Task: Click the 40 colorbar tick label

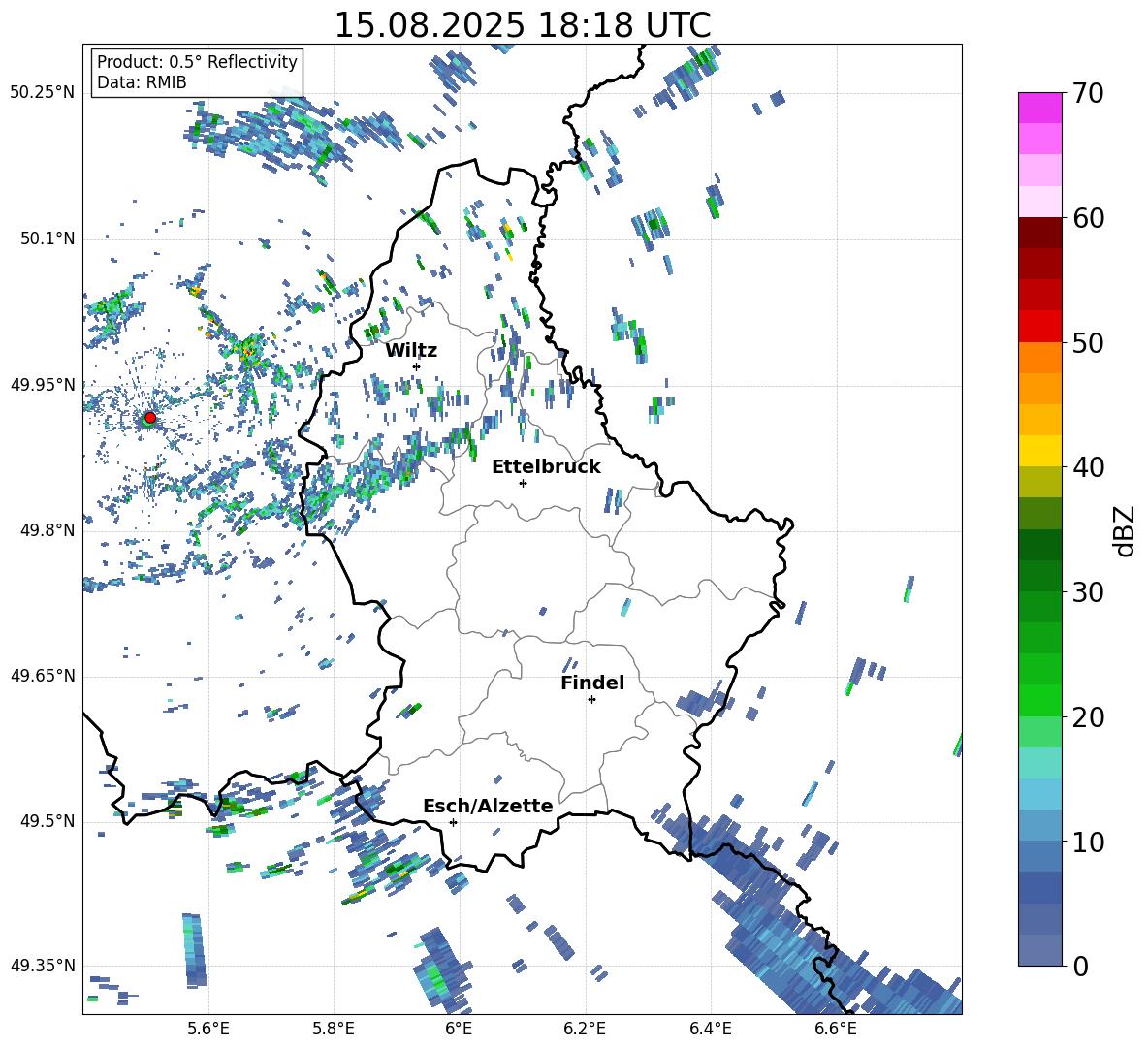Action: (x=1088, y=467)
